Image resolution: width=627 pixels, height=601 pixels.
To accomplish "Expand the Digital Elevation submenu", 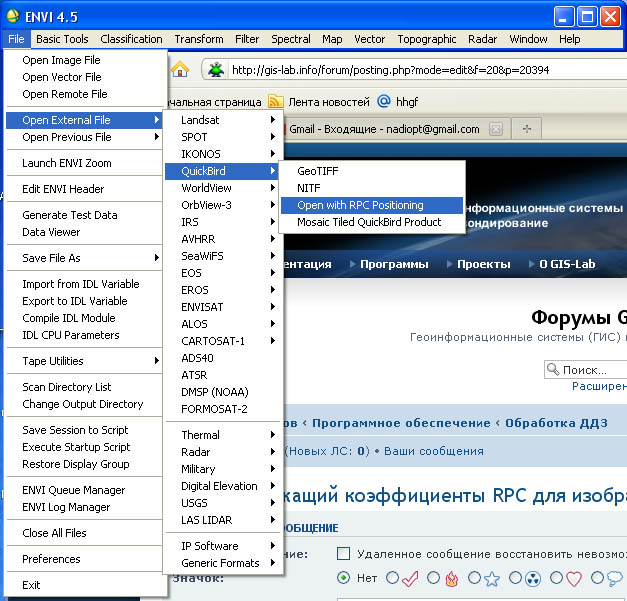I will [224, 486].
